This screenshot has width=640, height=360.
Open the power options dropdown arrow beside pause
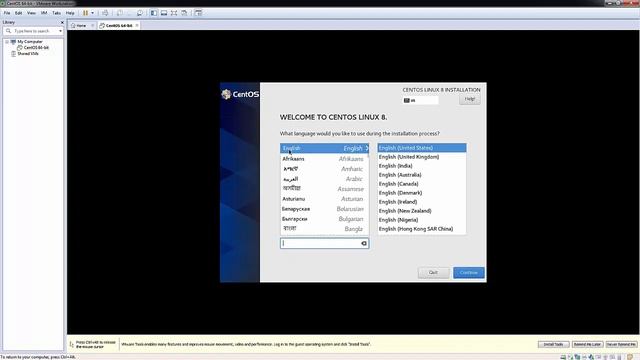coord(93,13)
